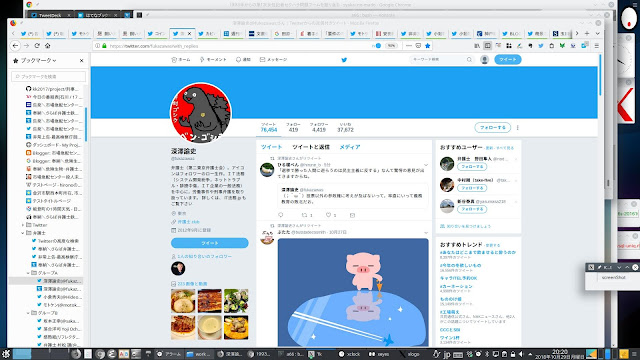Follow the second suggested user 中村剛
640x360 pixels.
pos(472,188)
